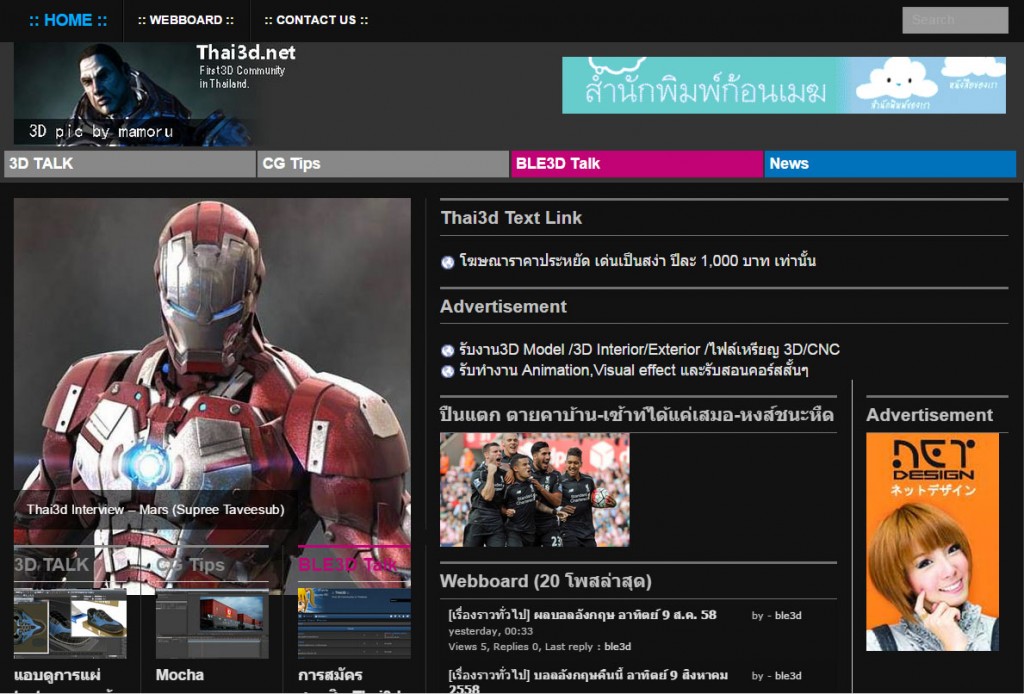Select the CG Tips category tab
This screenshot has width=1024, height=694.
tap(383, 164)
